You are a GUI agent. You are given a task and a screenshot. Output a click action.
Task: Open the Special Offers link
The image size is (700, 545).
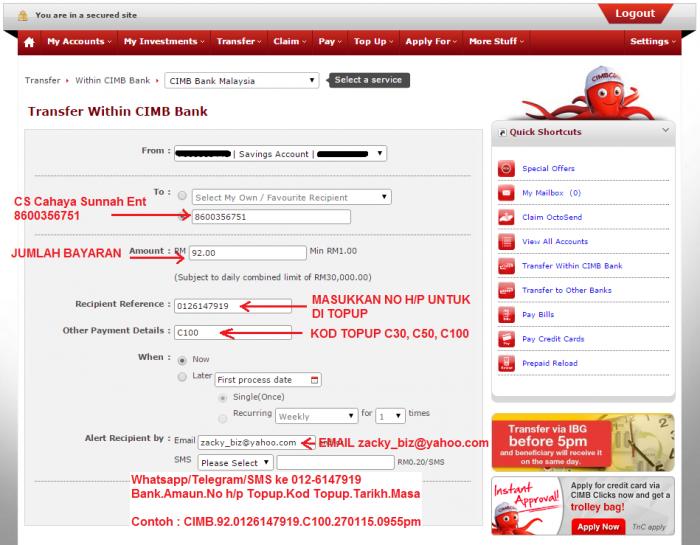click(548, 169)
